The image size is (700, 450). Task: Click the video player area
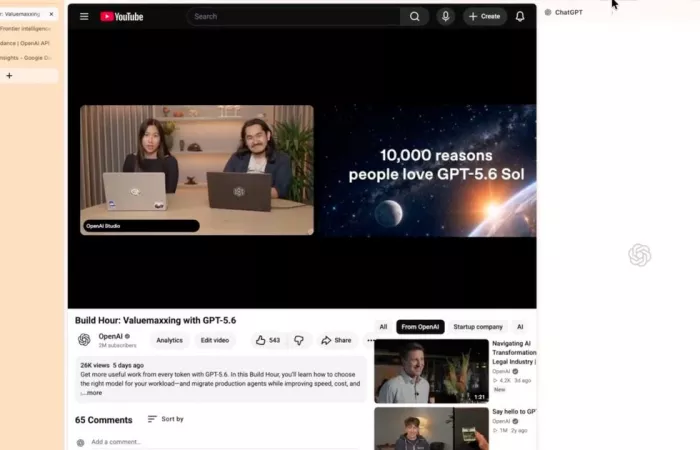tap(302, 169)
